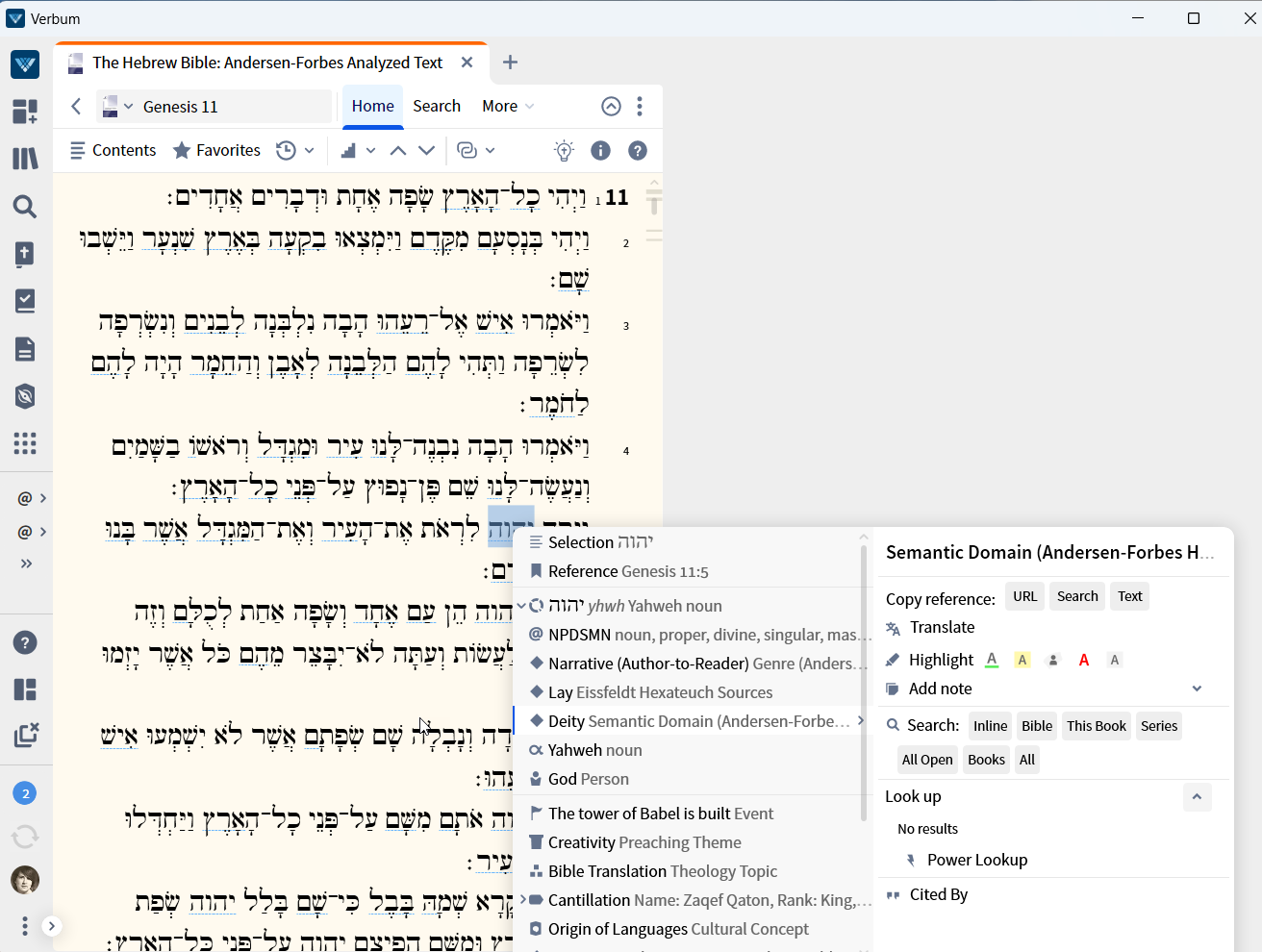Viewport: 1262px width, 952px height.
Task: Expand the Cantillation Zaqef Qaton row
Action: [x=521, y=900]
